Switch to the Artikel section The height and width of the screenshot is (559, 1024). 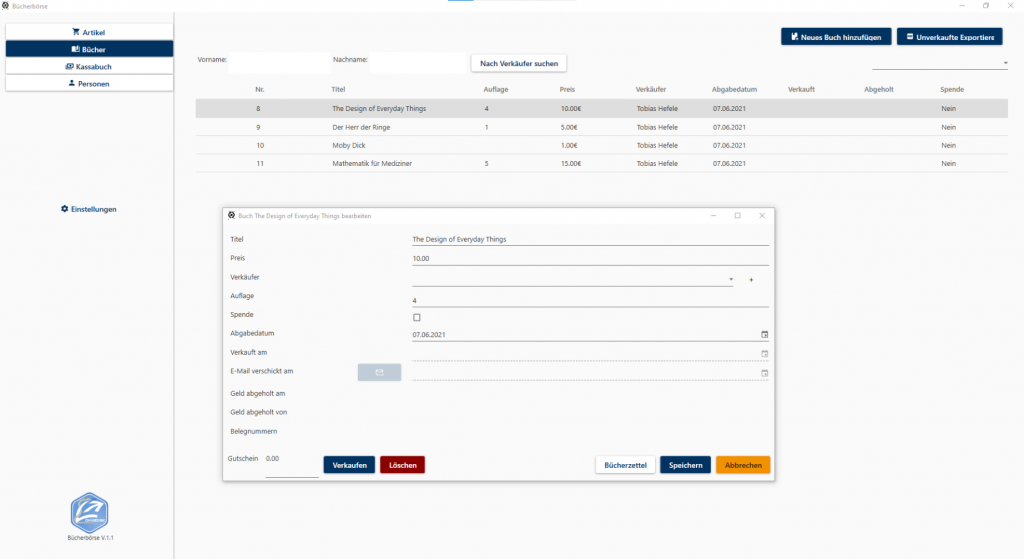(x=89, y=32)
